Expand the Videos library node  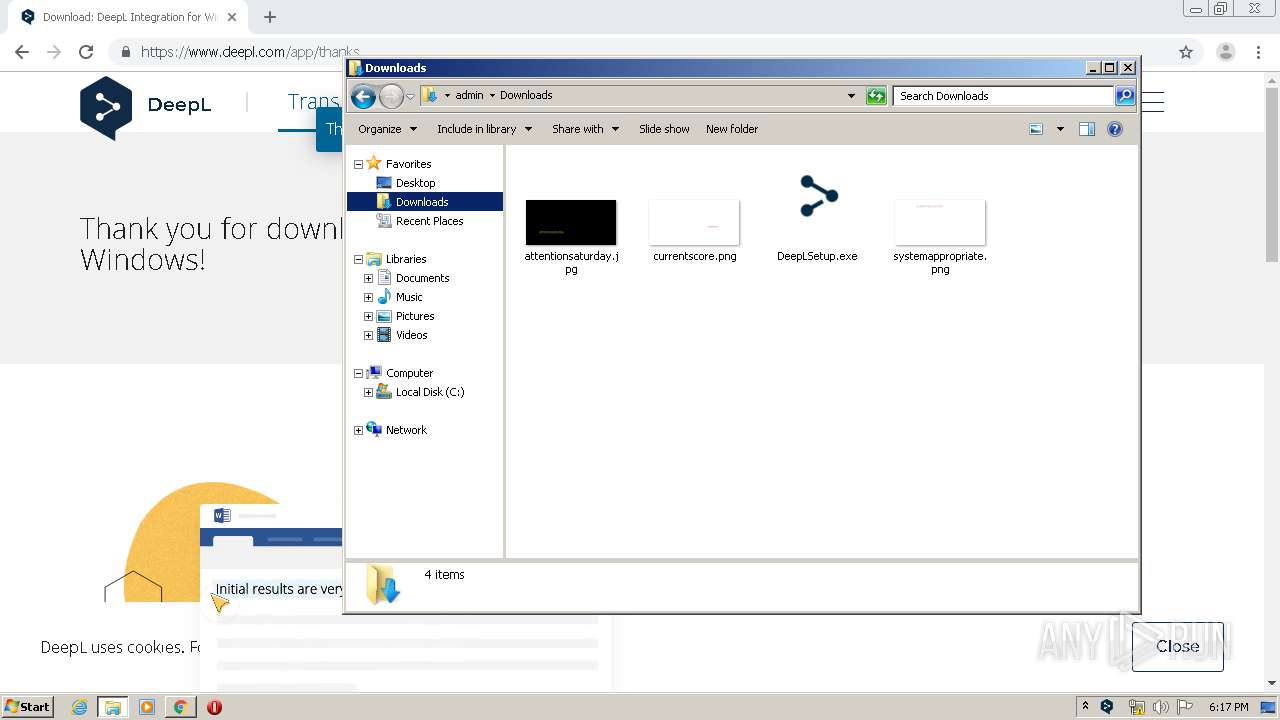(x=368, y=335)
